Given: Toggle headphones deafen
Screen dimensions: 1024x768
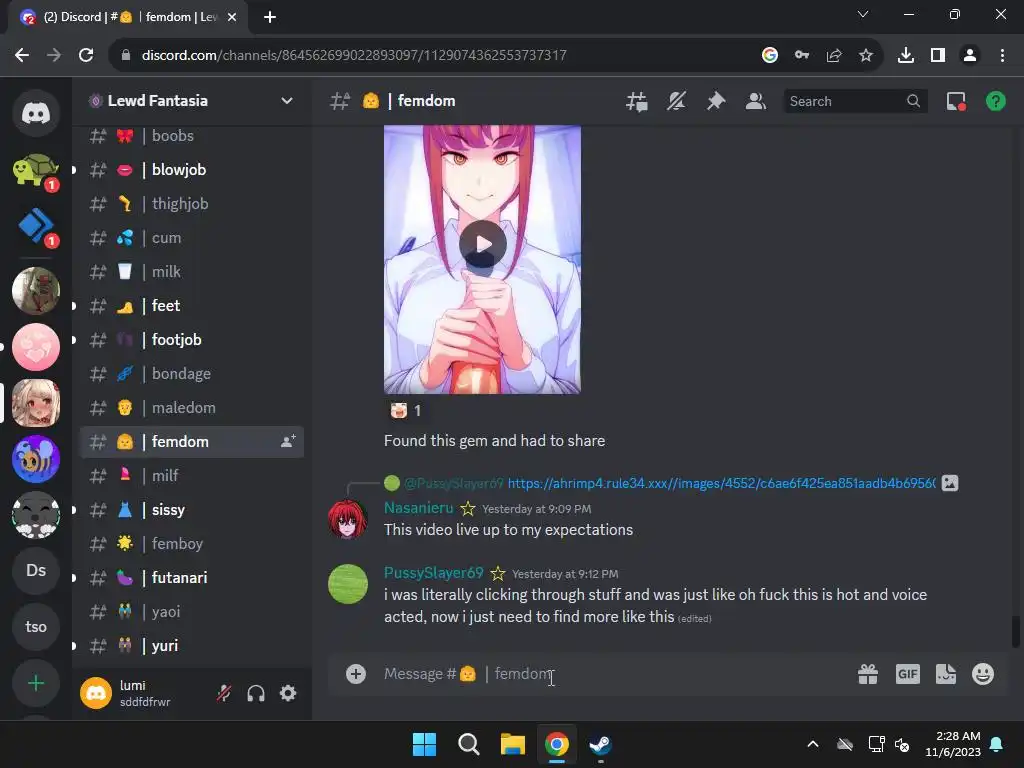Looking at the screenshot, I should pos(256,693).
